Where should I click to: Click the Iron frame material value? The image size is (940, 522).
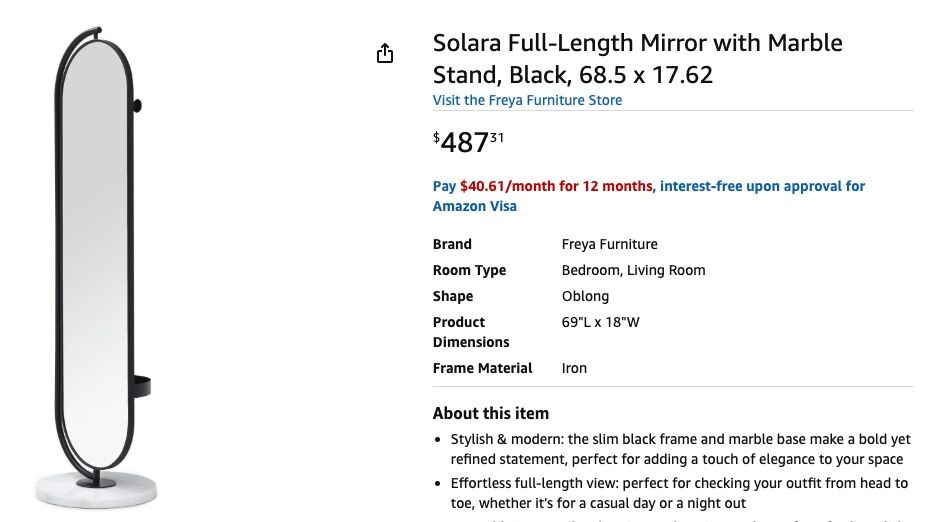point(574,368)
